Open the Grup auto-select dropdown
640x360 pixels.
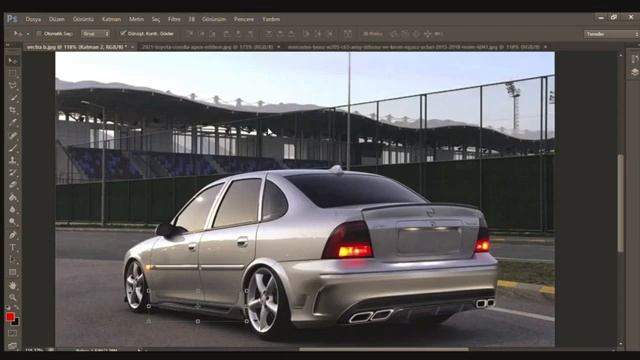(95, 34)
